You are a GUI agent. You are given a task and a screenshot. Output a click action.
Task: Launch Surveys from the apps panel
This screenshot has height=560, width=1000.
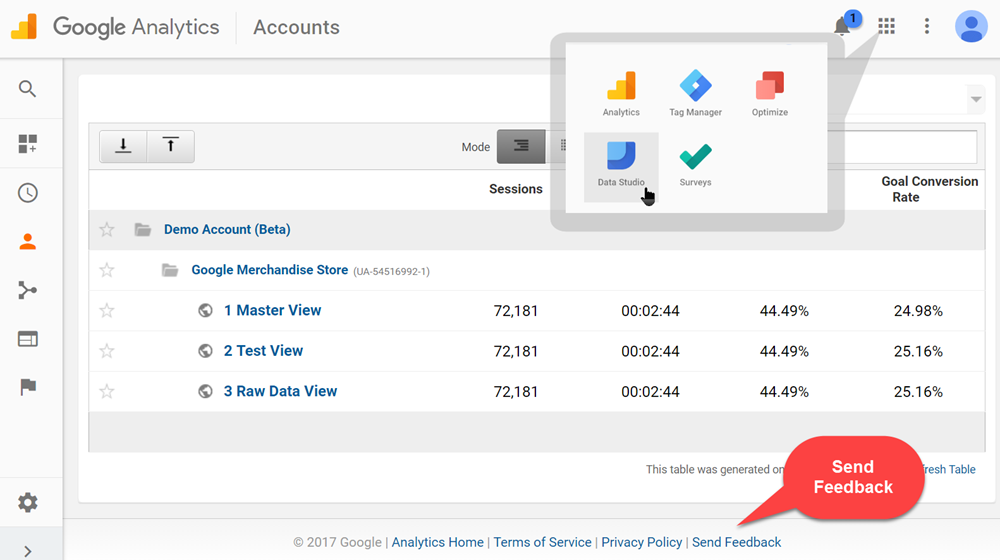[x=695, y=165]
